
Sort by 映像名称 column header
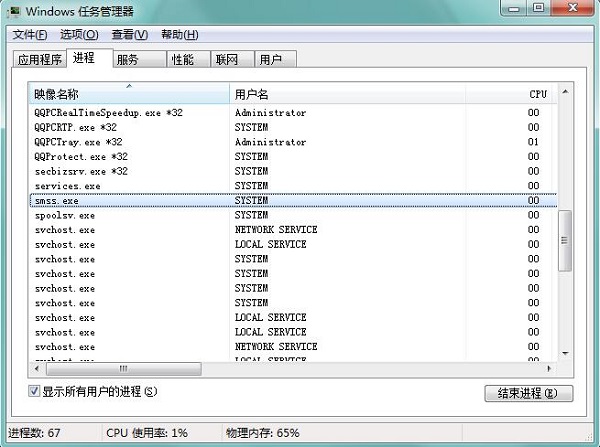(x=129, y=94)
